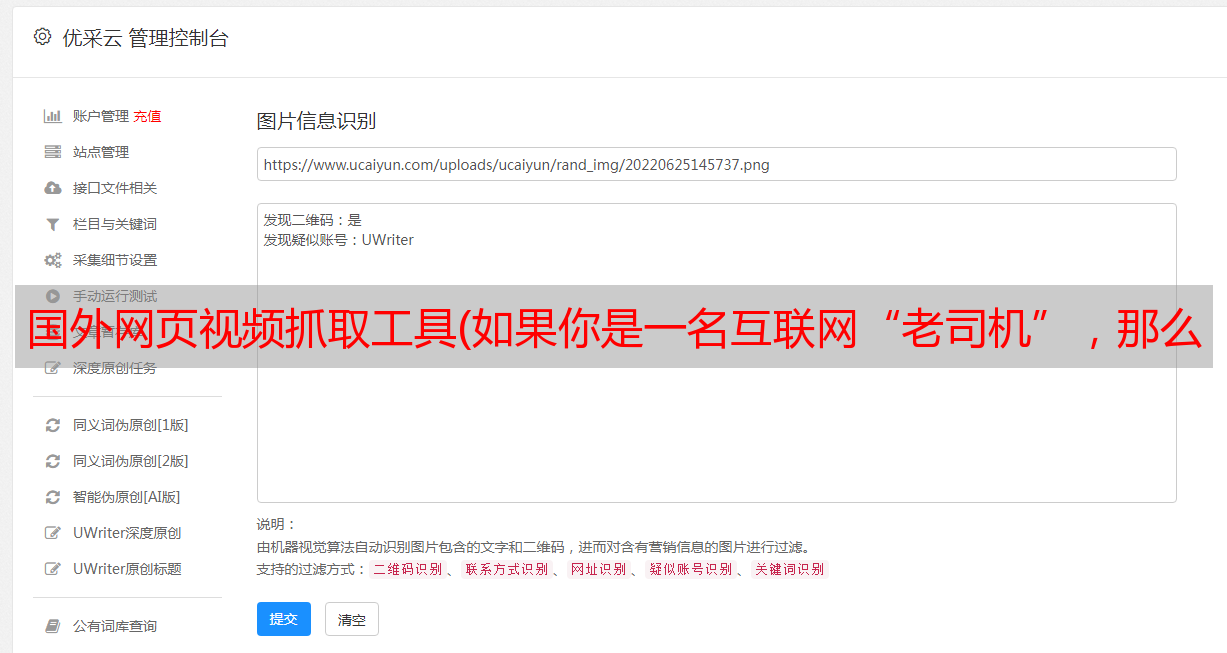Click the server icon beside 站点管理
The image size is (1227, 653).
pyautogui.click(x=53, y=152)
